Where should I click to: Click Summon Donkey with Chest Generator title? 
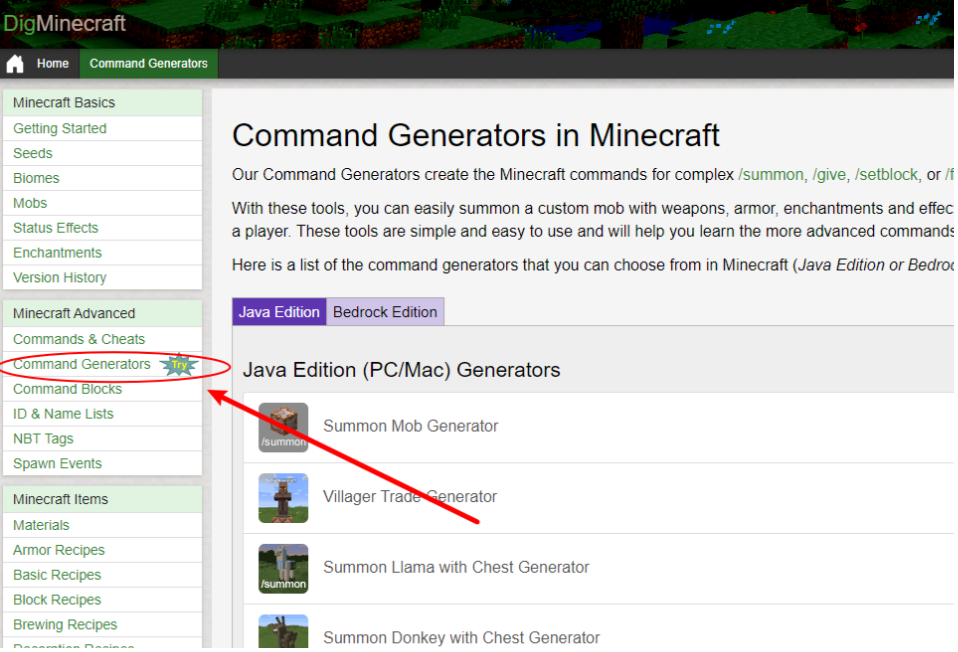[461, 638]
